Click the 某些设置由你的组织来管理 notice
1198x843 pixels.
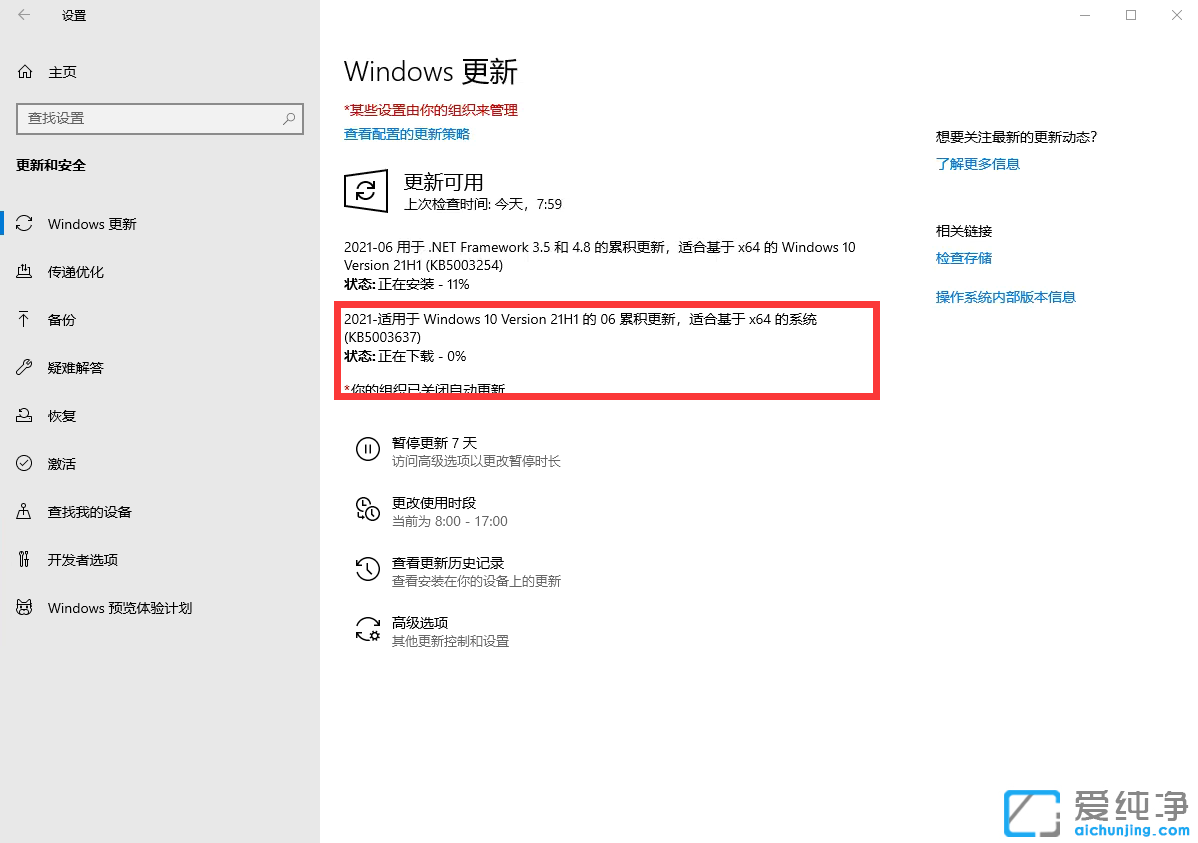[x=431, y=110]
